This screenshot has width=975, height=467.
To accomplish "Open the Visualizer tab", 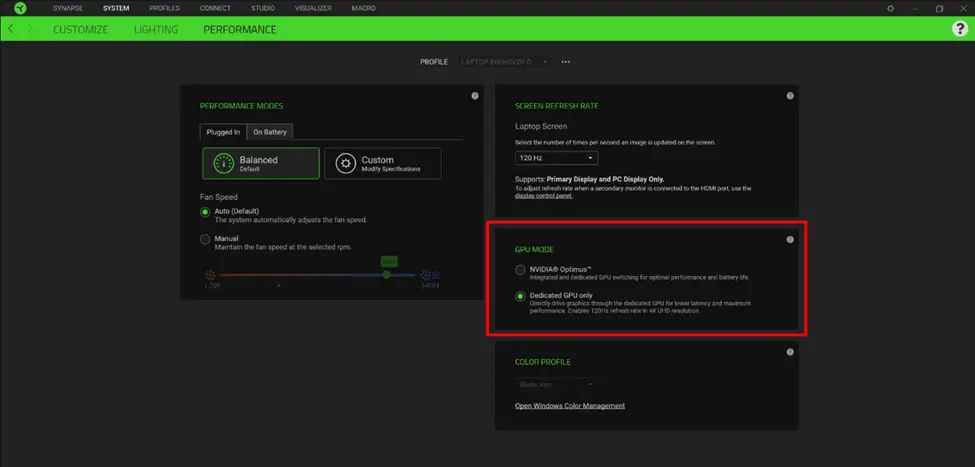I will pos(313,8).
